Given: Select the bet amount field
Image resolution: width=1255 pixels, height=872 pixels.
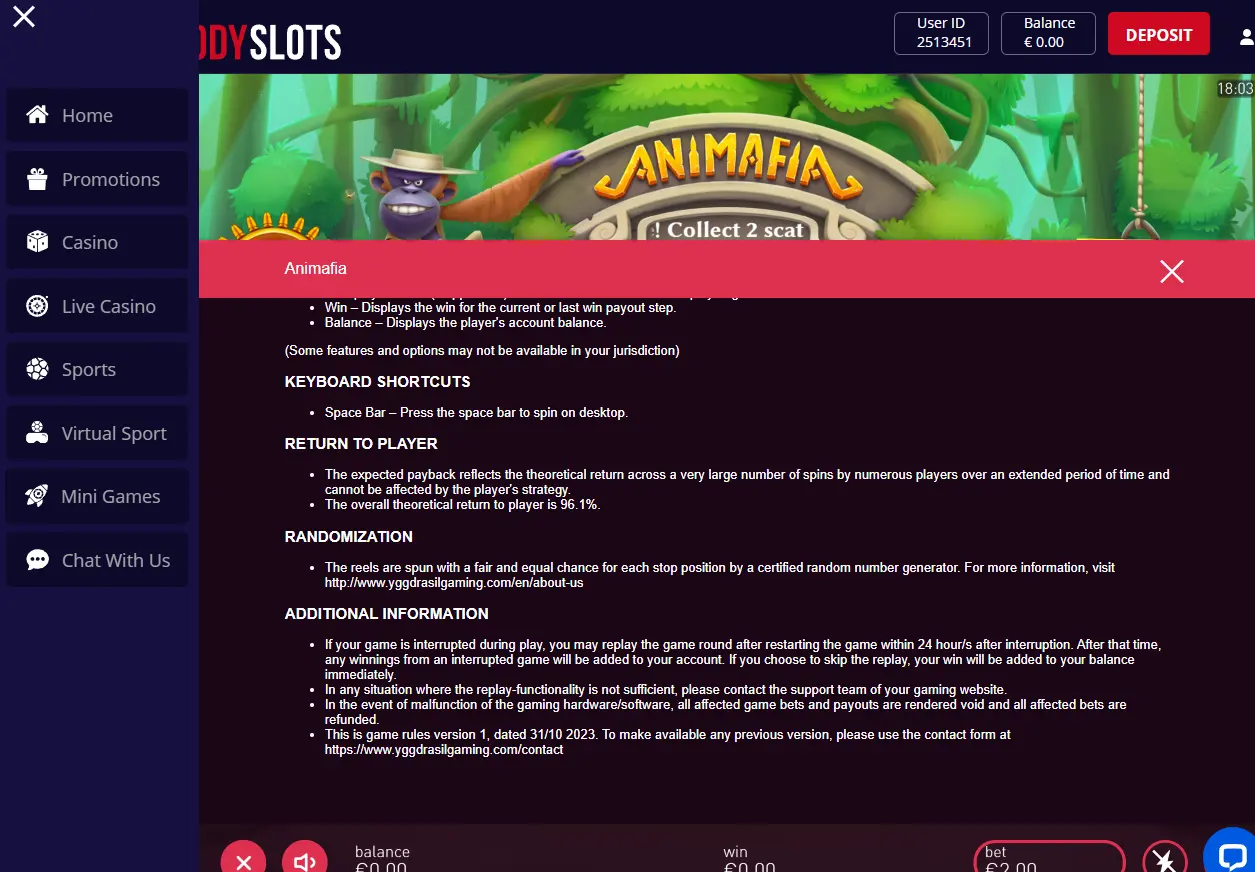Looking at the screenshot, I should click(1050, 857).
